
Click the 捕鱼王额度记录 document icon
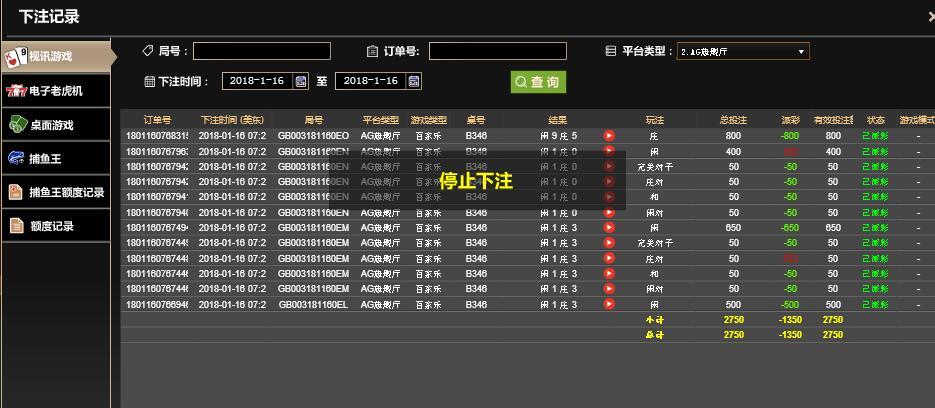point(16,192)
